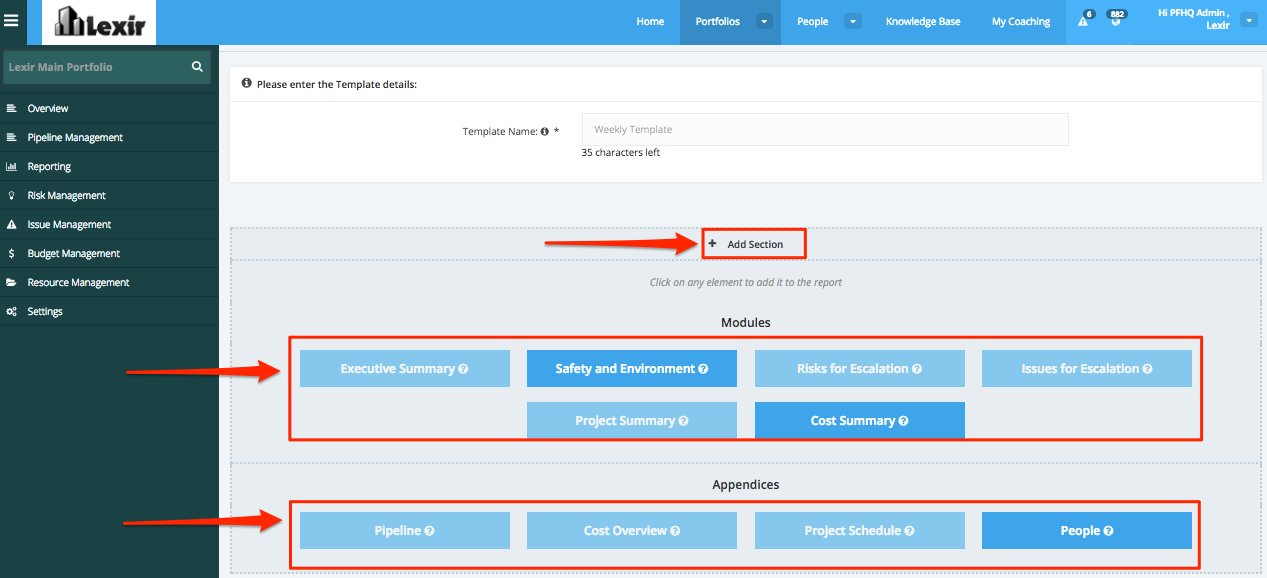This screenshot has height=578, width=1267.
Task: Click the help icon on Cost Summary
Action: coord(903,421)
